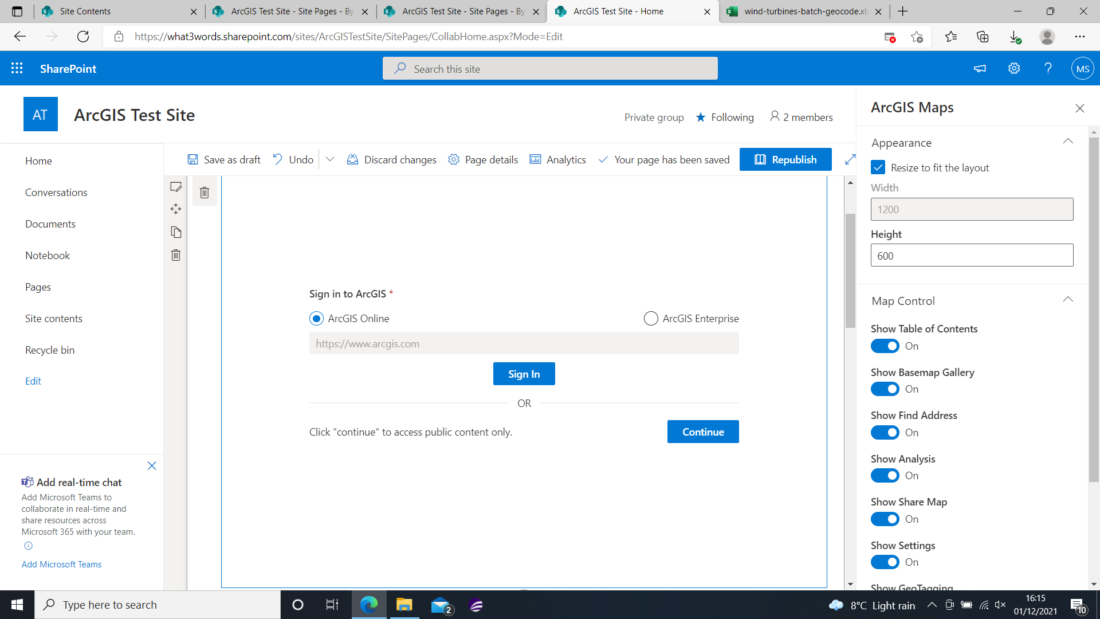Toggle Show Basemap Gallery off
Image resolution: width=1100 pixels, height=619 pixels.
point(885,390)
